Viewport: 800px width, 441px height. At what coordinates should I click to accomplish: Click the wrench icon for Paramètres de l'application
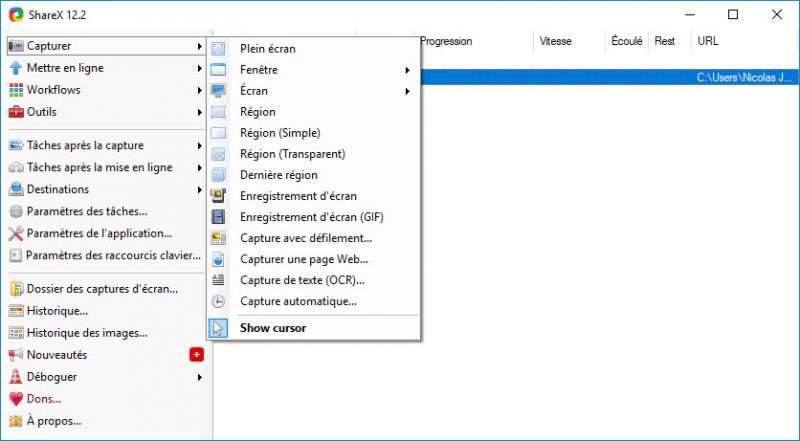pyautogui.click(x=16, y=233)
